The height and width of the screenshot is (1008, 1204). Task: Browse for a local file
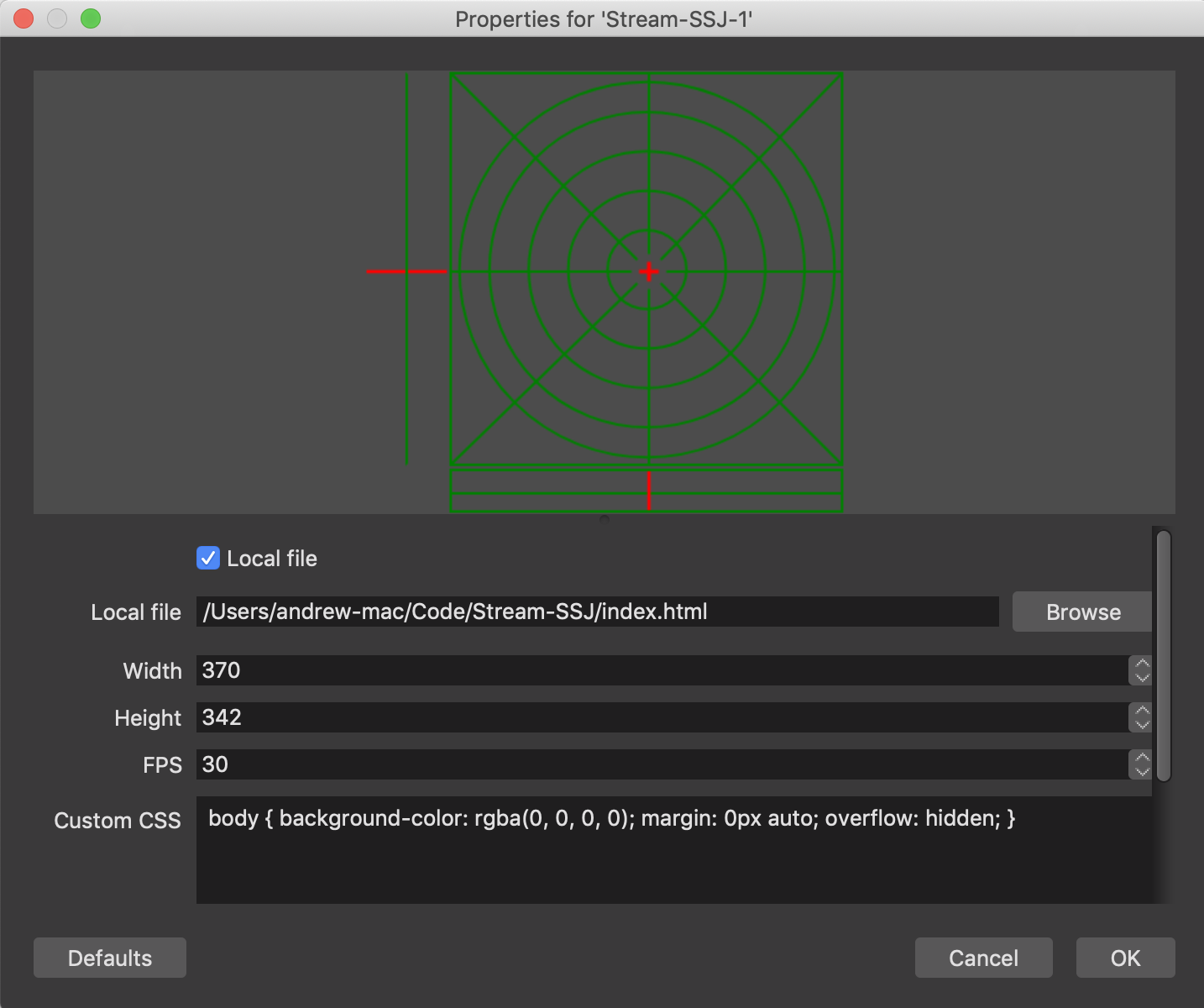click(x=1082, y=612)
